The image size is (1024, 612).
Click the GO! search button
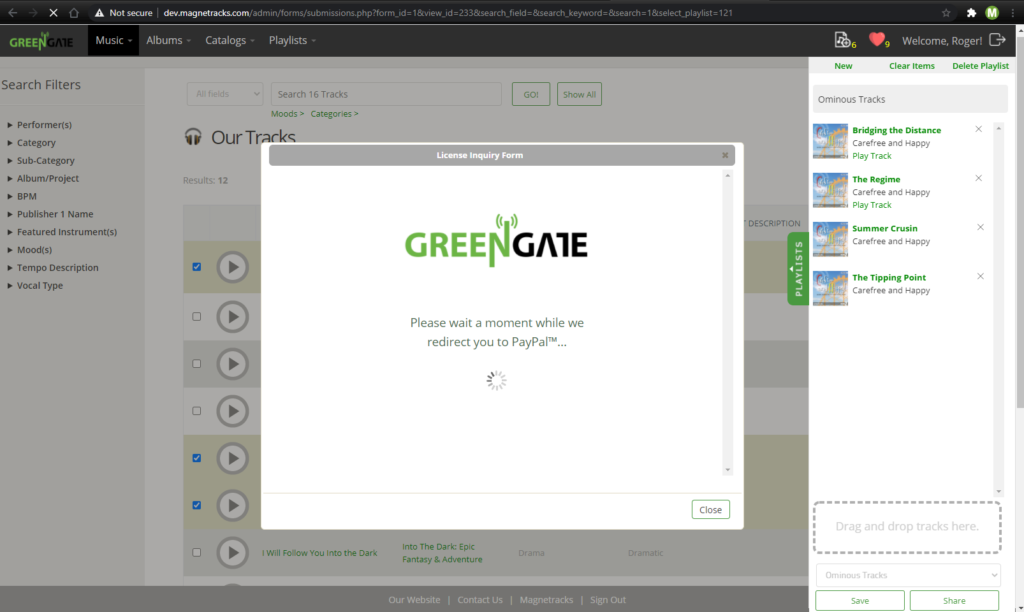(x=531, y=94)
